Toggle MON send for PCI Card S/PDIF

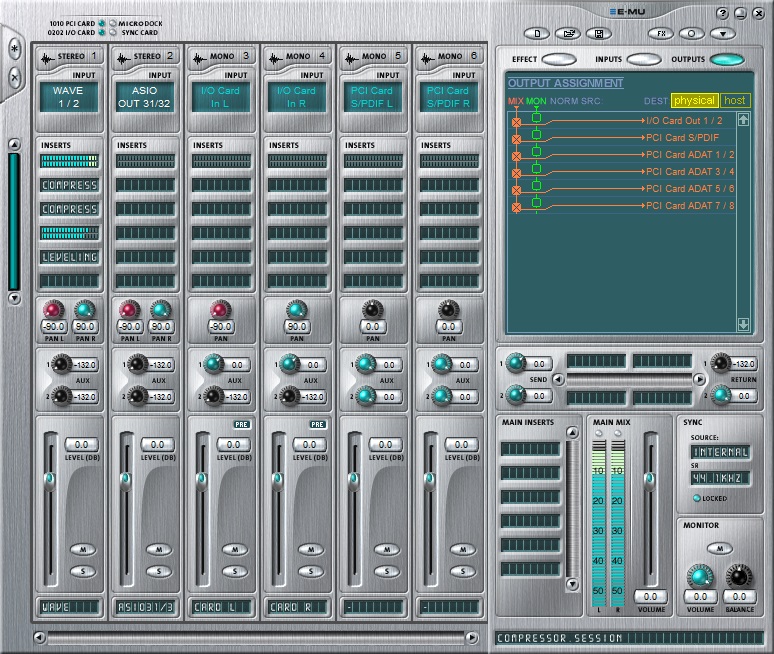coord(537,134)
